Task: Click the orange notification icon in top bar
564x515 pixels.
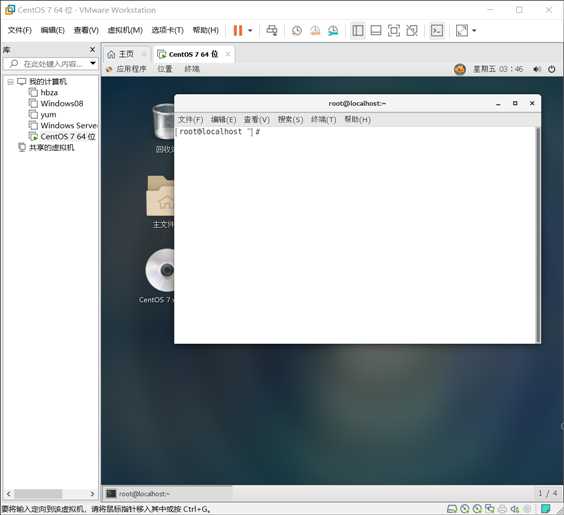Action: (x=460, y=69)
